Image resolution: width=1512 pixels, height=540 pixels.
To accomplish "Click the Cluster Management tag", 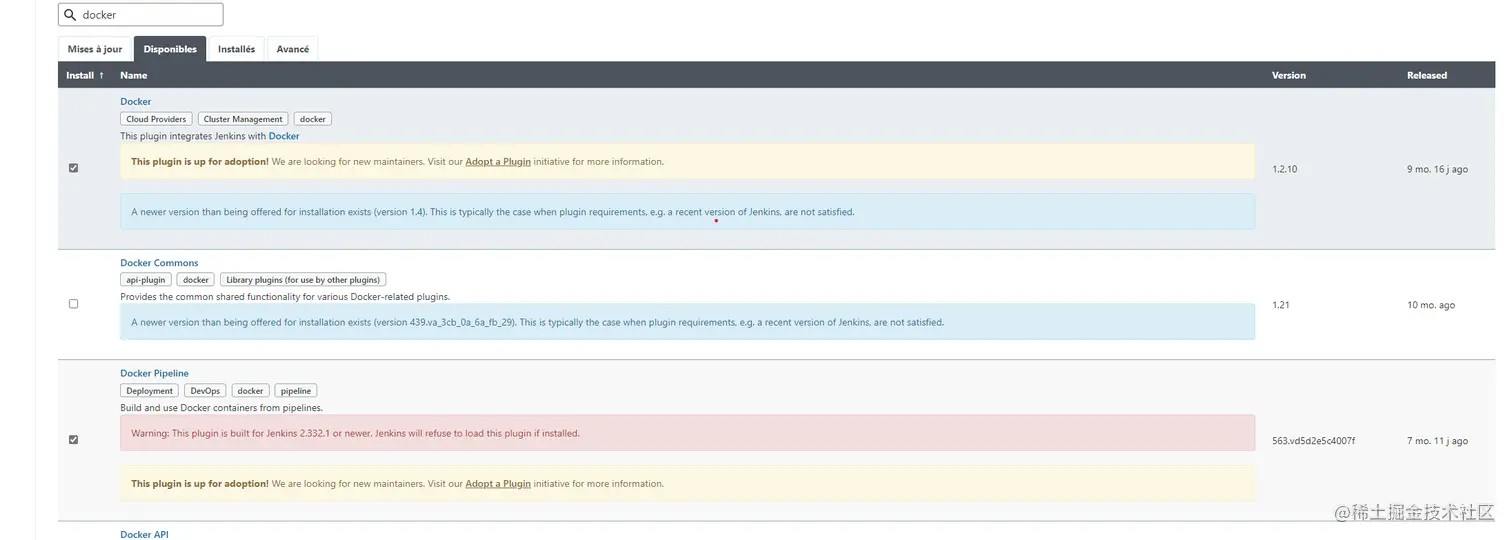I will pos(243,119).
